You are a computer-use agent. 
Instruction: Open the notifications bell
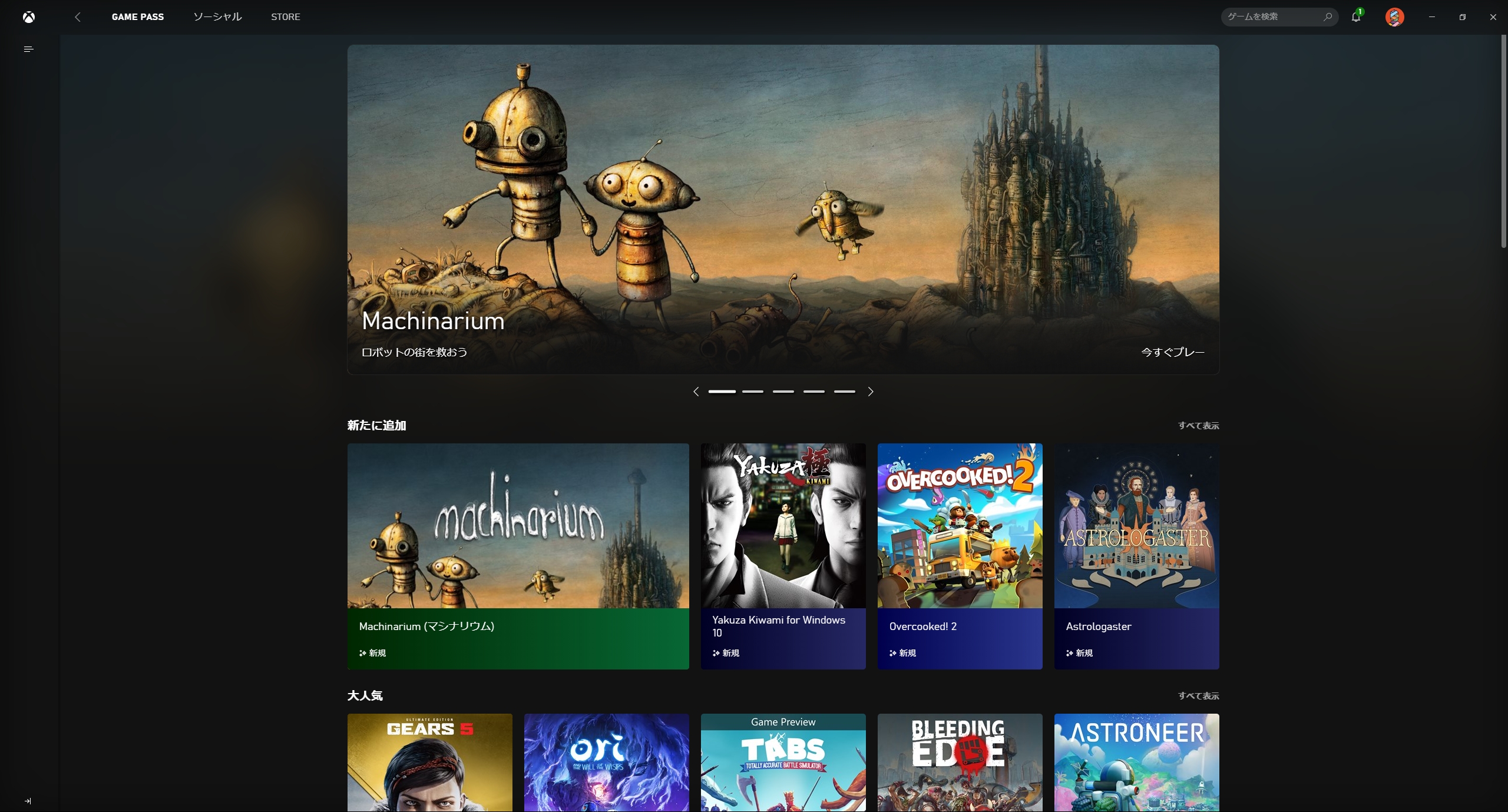coord(1355,17)
